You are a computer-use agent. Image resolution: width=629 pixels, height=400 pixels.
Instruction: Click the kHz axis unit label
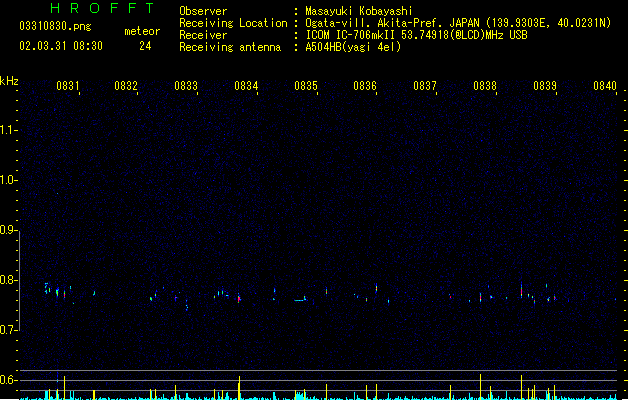(9, 81)
